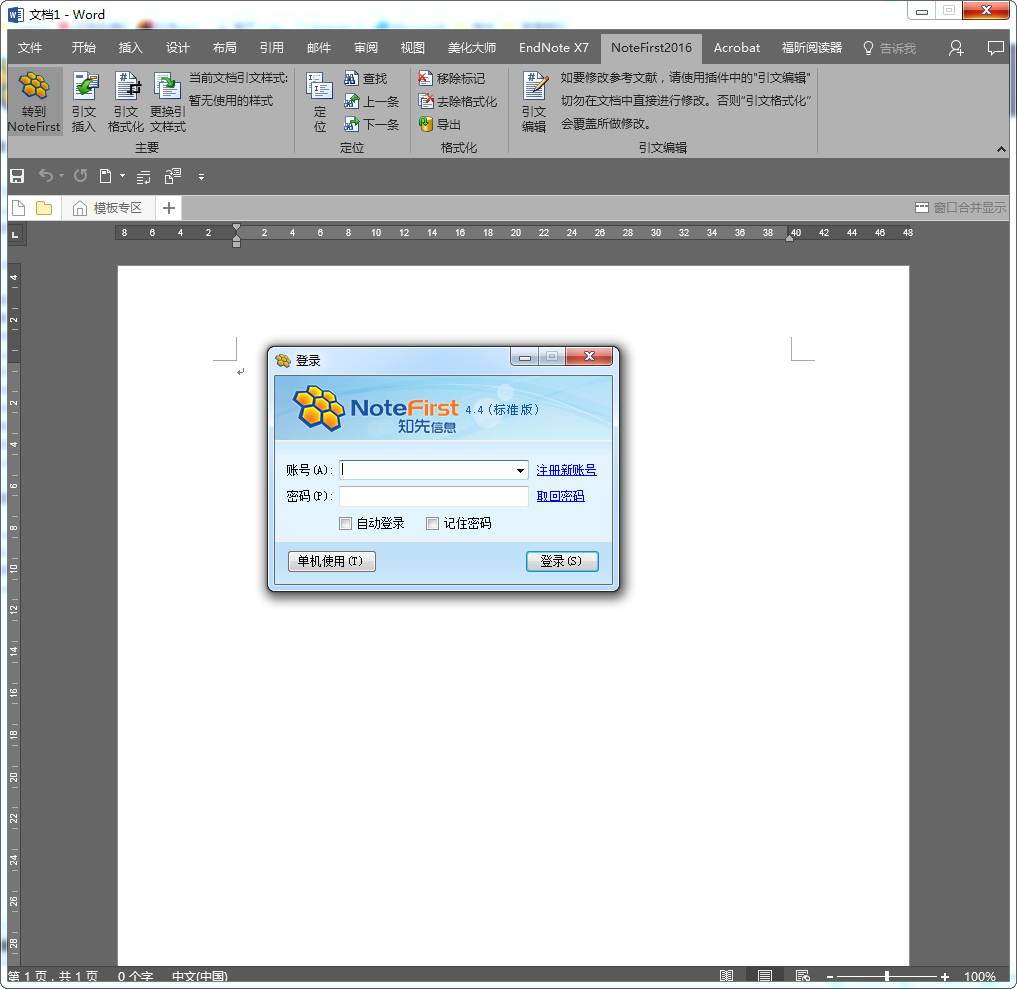This screenshot has height=989, width=1017.
Task: Go to previous citation 上一条
Action: click(371, 102)
